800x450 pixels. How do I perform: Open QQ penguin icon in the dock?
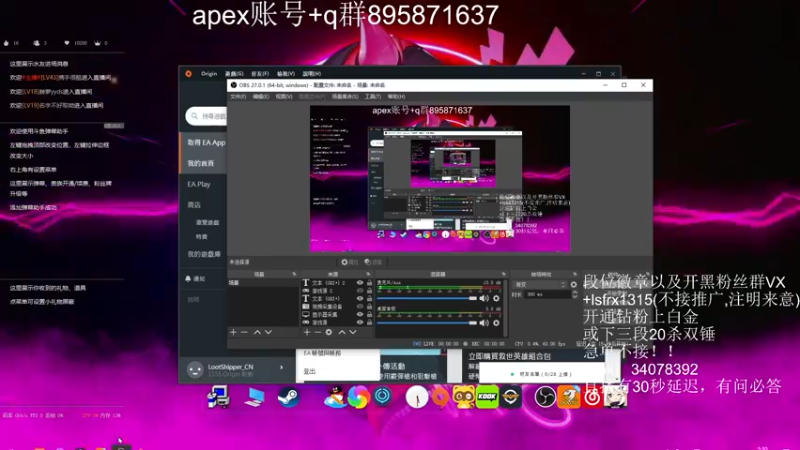click(334, 397)
